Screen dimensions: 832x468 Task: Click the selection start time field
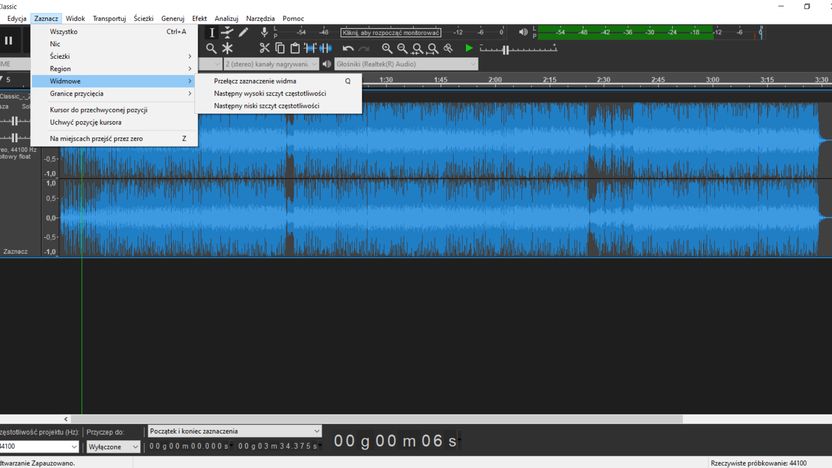tap(189, 446)
